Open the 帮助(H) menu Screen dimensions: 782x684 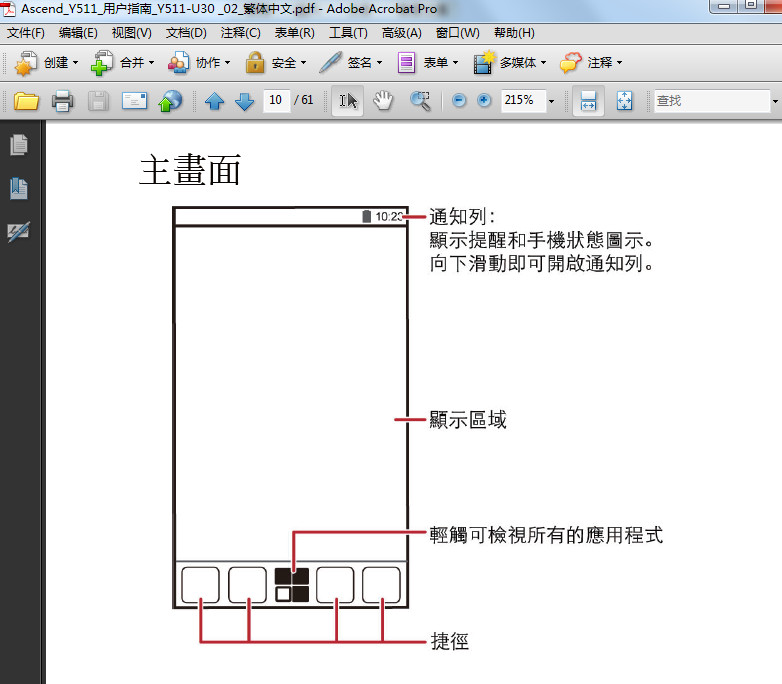click(514, 33)
